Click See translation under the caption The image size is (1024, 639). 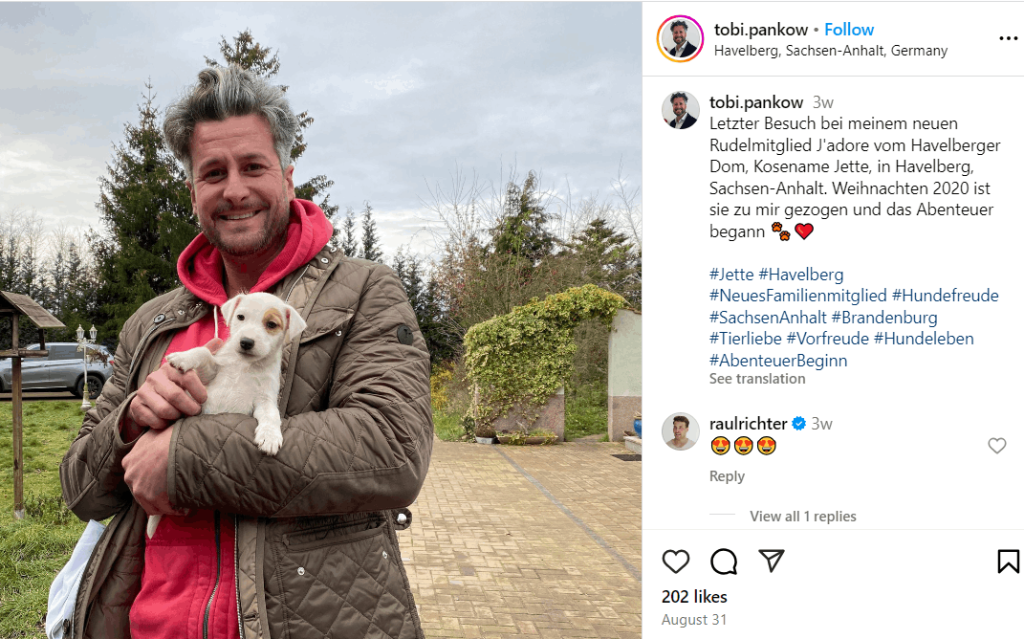click(757, 379)
